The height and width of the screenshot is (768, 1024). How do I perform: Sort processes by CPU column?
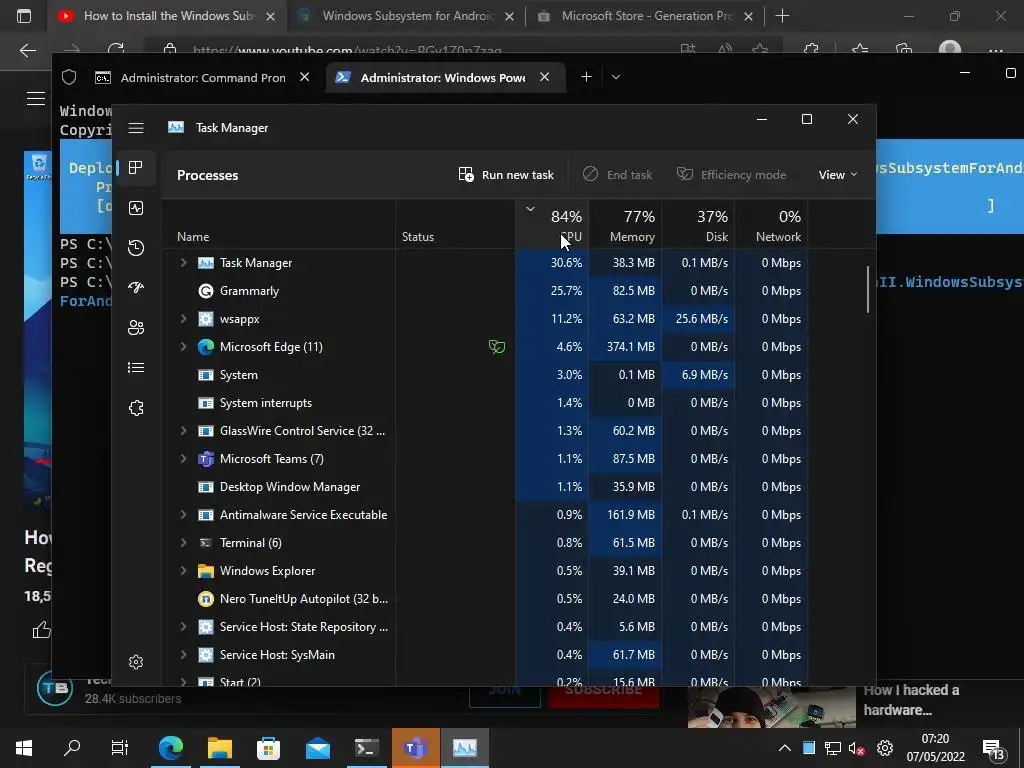point(552,225)
